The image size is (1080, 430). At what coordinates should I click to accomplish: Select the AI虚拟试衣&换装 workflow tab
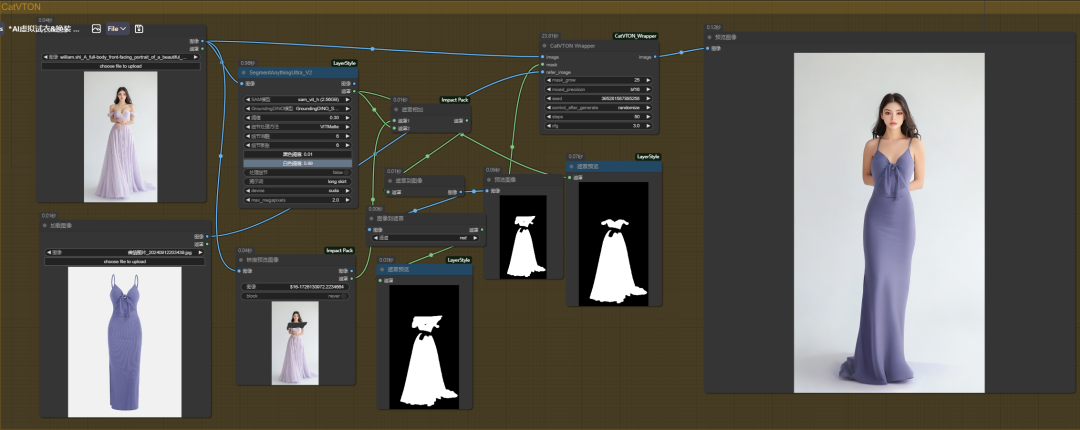click(x=44, y=29)
